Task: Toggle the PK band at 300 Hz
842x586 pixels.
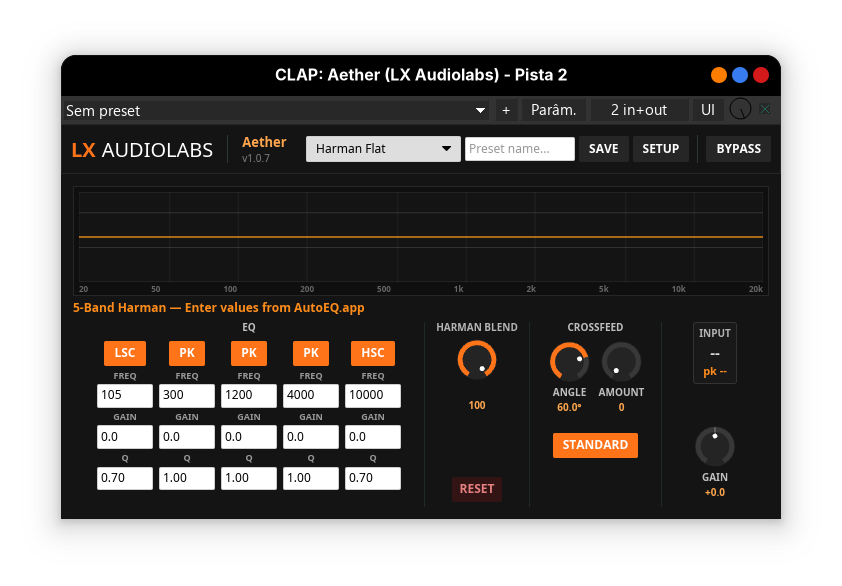Action: (187, 353)
